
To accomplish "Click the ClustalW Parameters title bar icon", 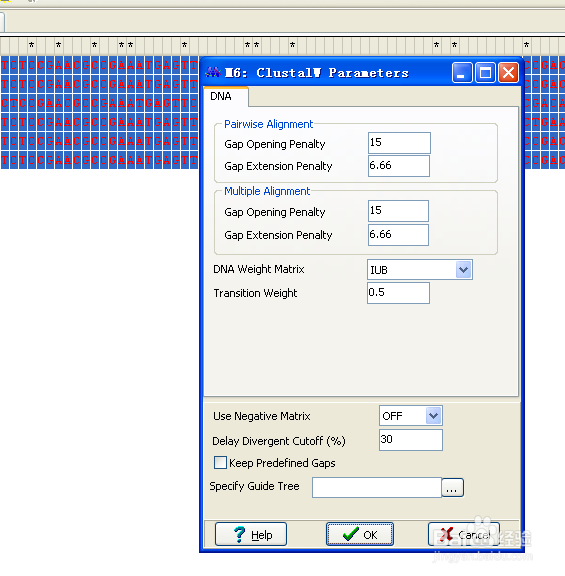I will pos(213,72).
